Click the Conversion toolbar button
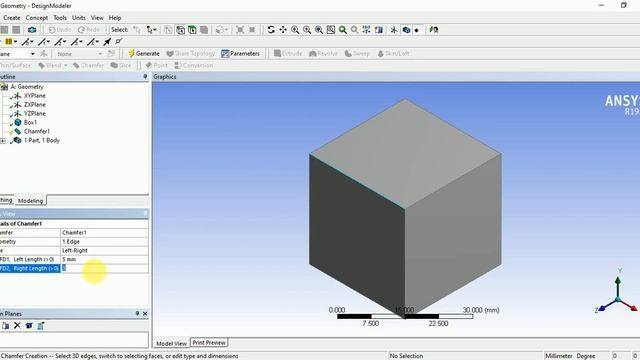Screen dimensions: 640x360 tap(194, 65)
